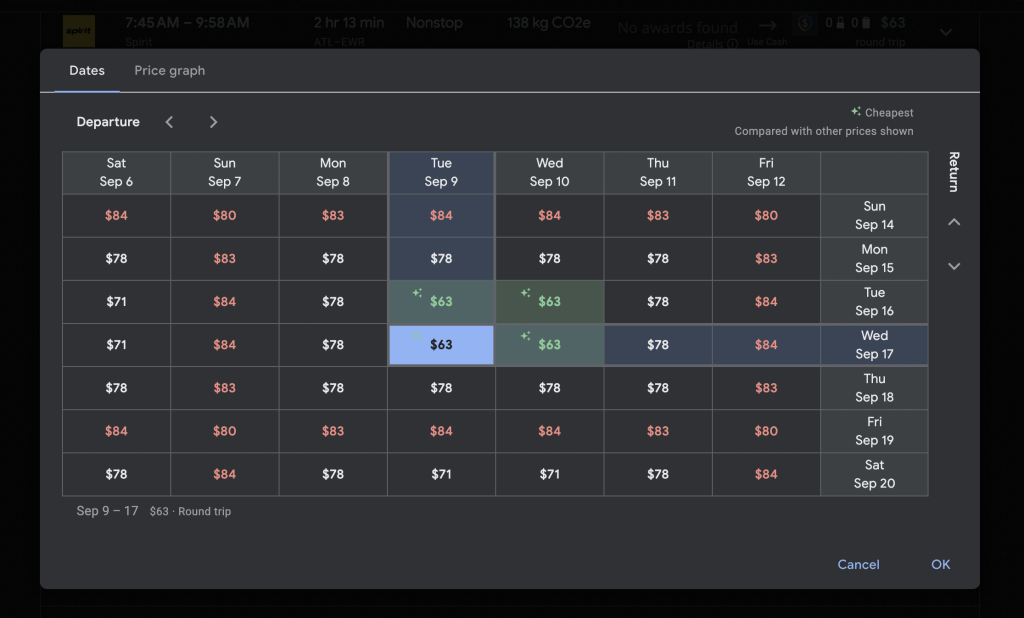Screen dimensions: 1024x618
Task: Choose $71 fare departing Sat Sep 6 returning Sep 16
Action: (x=116, y=302)
